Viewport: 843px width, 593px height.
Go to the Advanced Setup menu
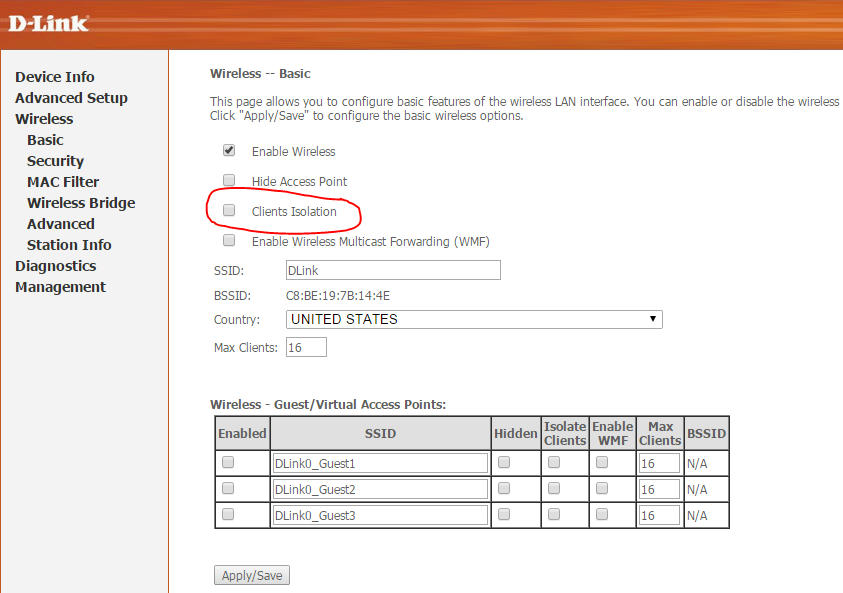(71, 98)
